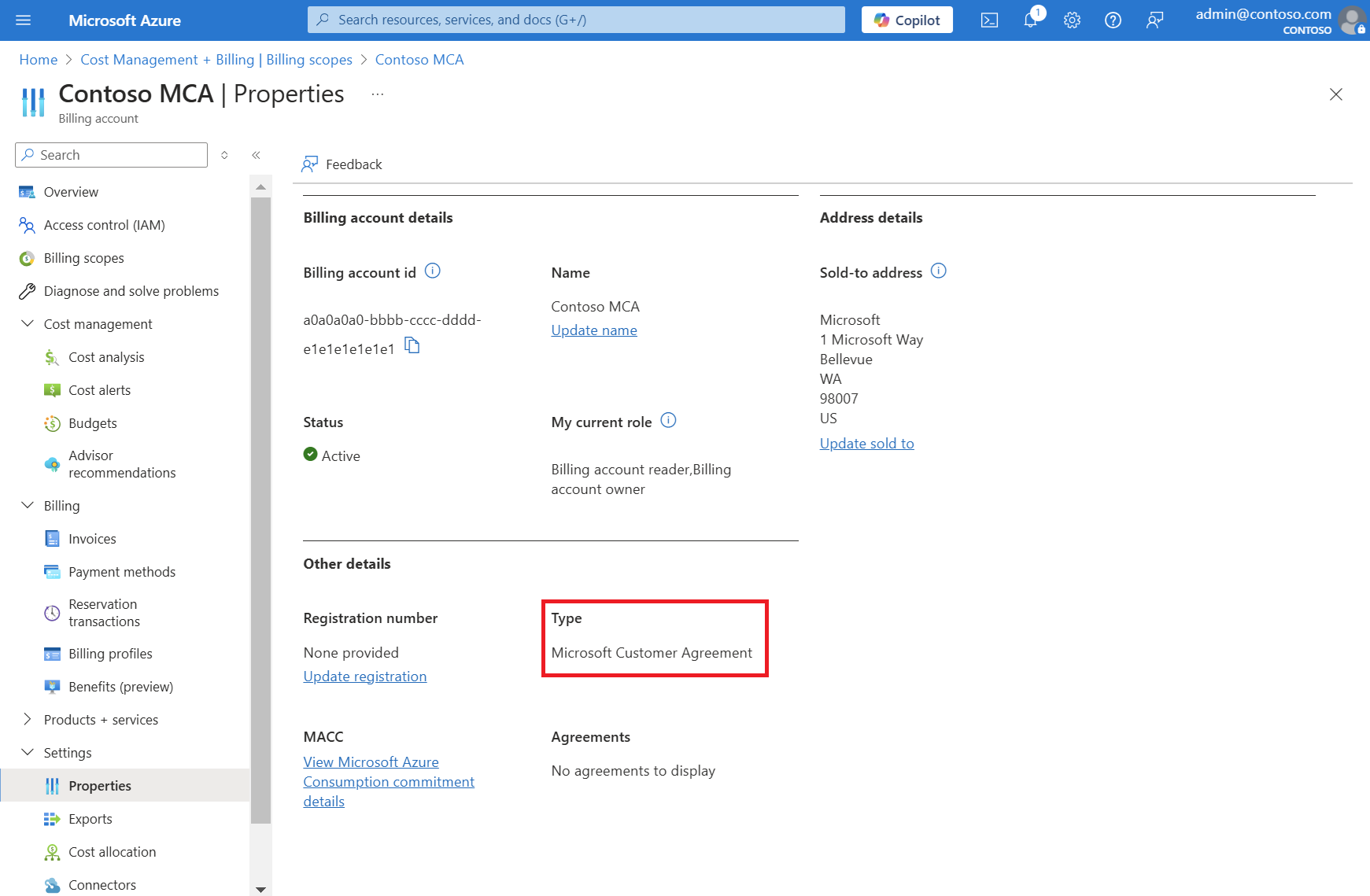The height and width of the screenshot is (896, 1370).
Task: Click the Update name link
Action: (594, 330)
